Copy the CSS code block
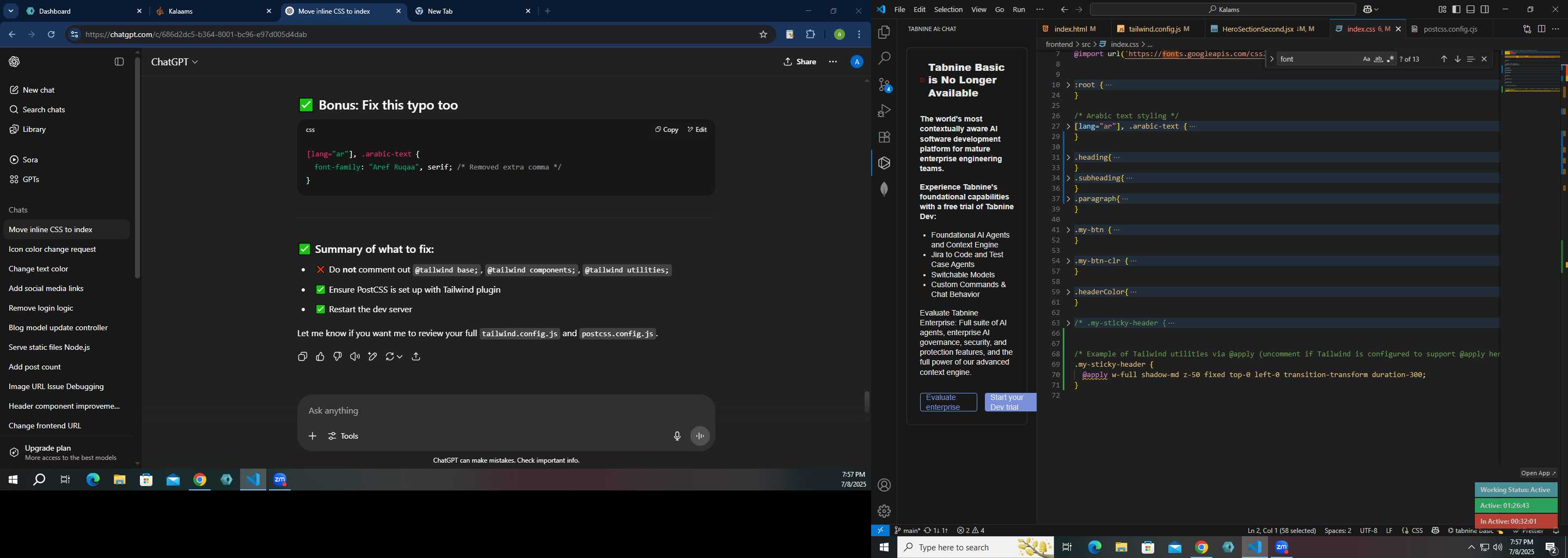 666,130
